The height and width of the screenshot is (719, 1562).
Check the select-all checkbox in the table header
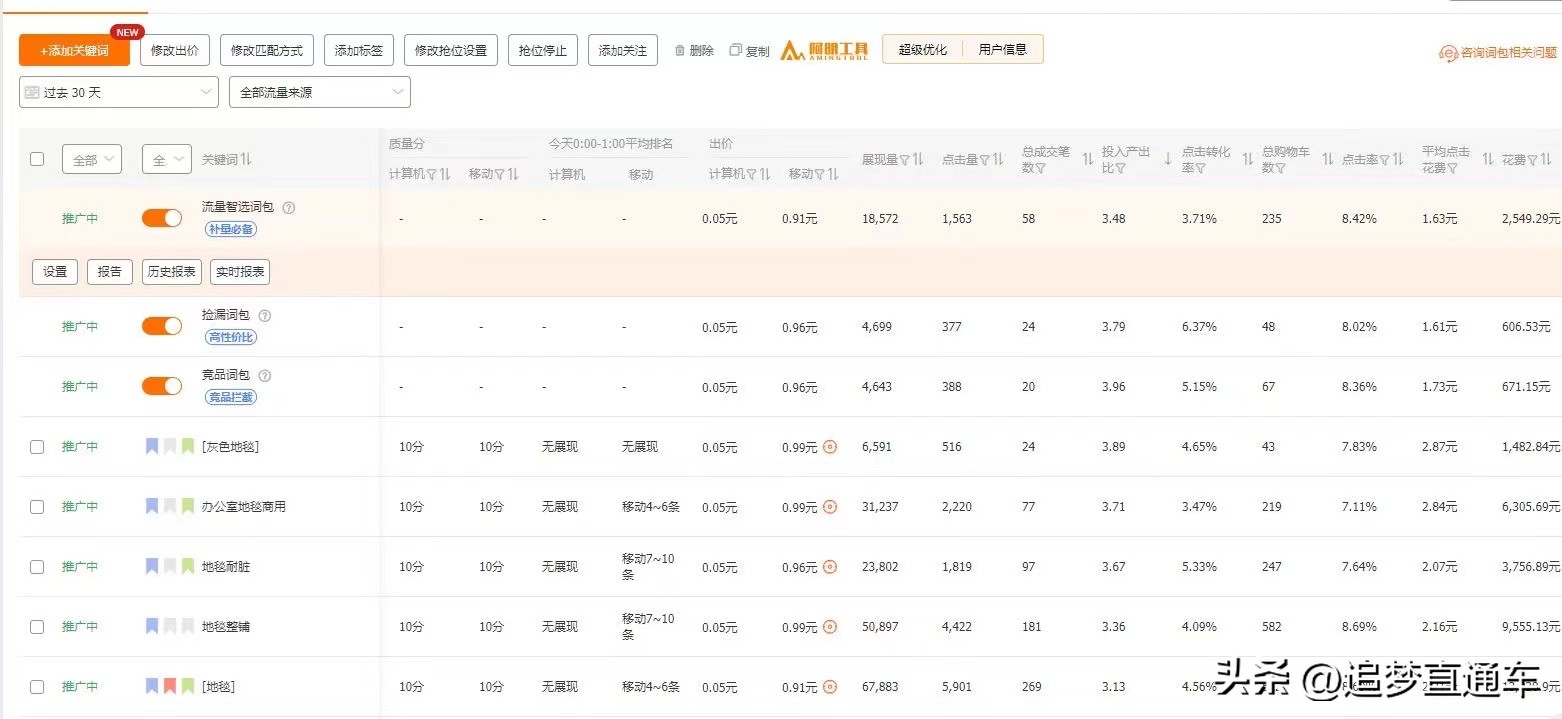(x=37, y=158)
